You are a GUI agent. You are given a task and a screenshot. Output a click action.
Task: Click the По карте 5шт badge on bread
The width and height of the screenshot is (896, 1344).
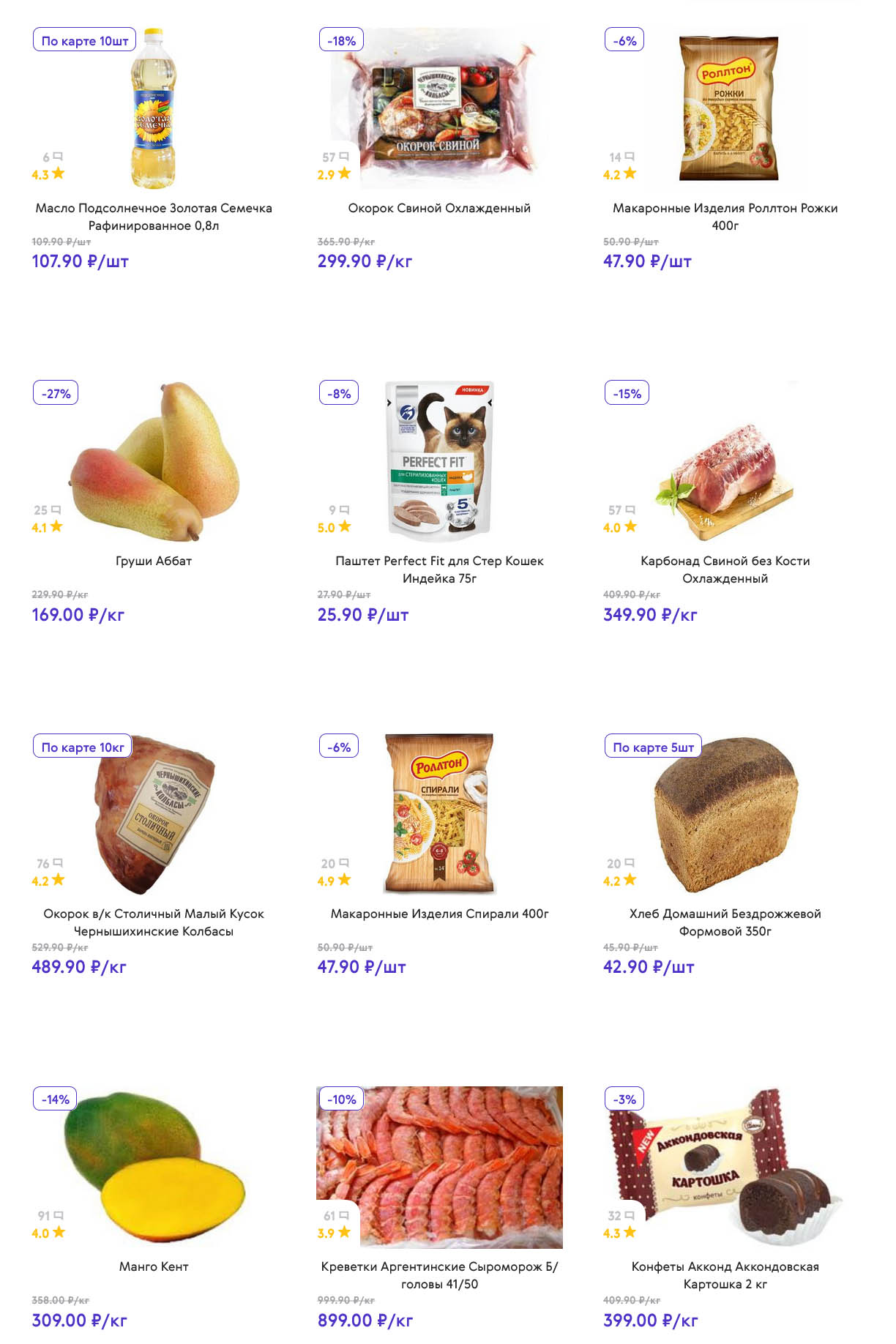653,747
